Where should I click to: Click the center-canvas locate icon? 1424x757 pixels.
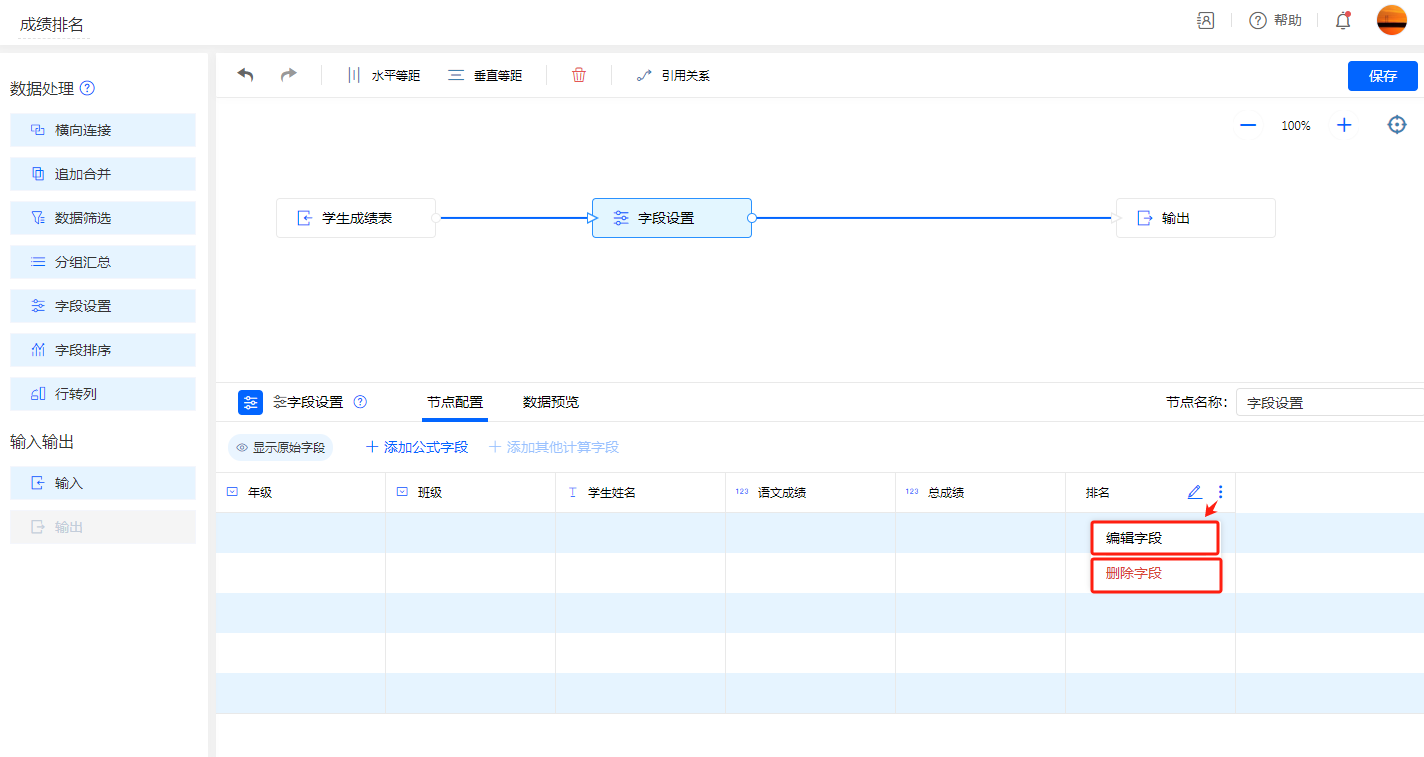point(1397,125)
